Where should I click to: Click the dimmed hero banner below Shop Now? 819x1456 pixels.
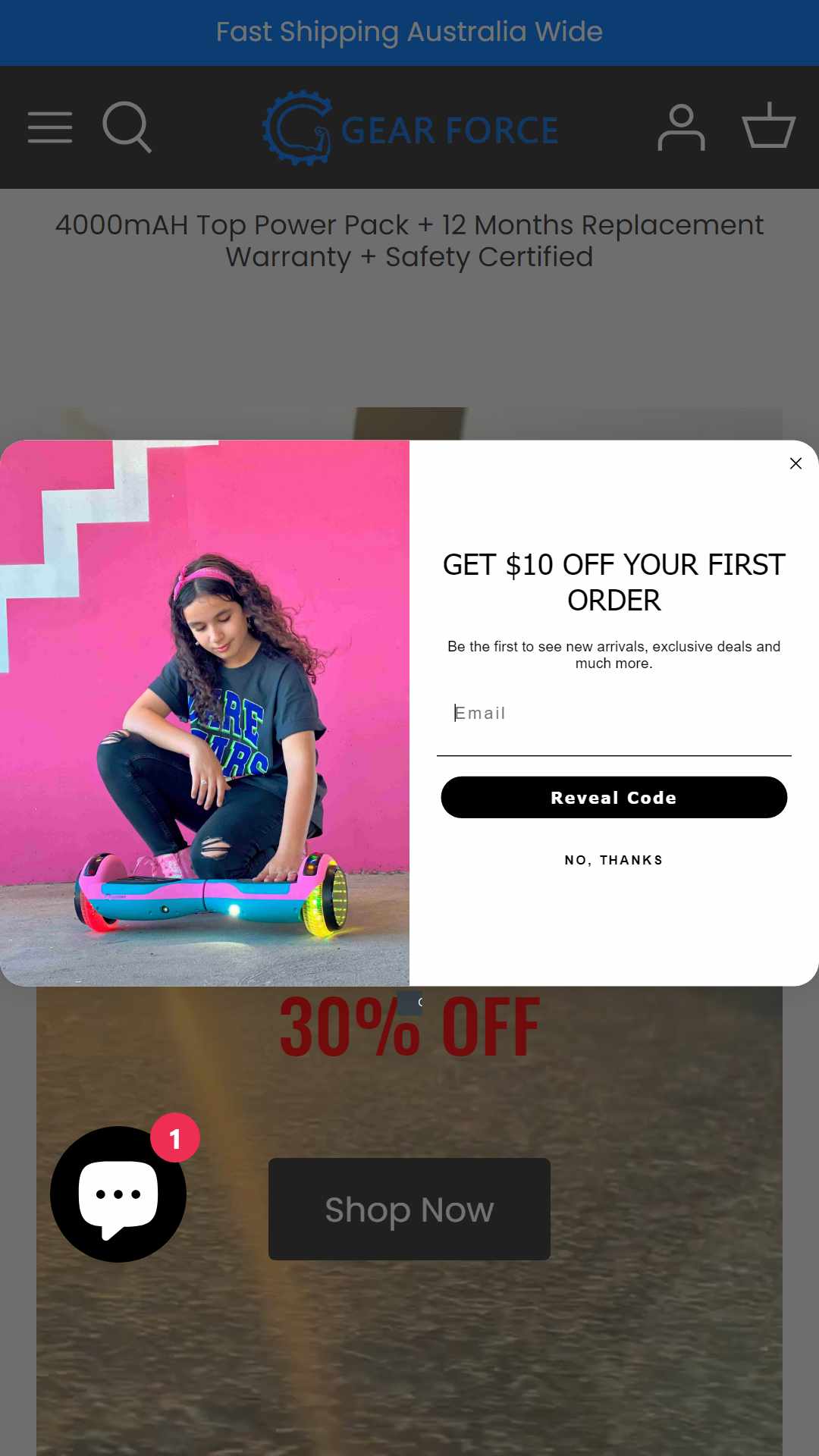(409, 1357)
